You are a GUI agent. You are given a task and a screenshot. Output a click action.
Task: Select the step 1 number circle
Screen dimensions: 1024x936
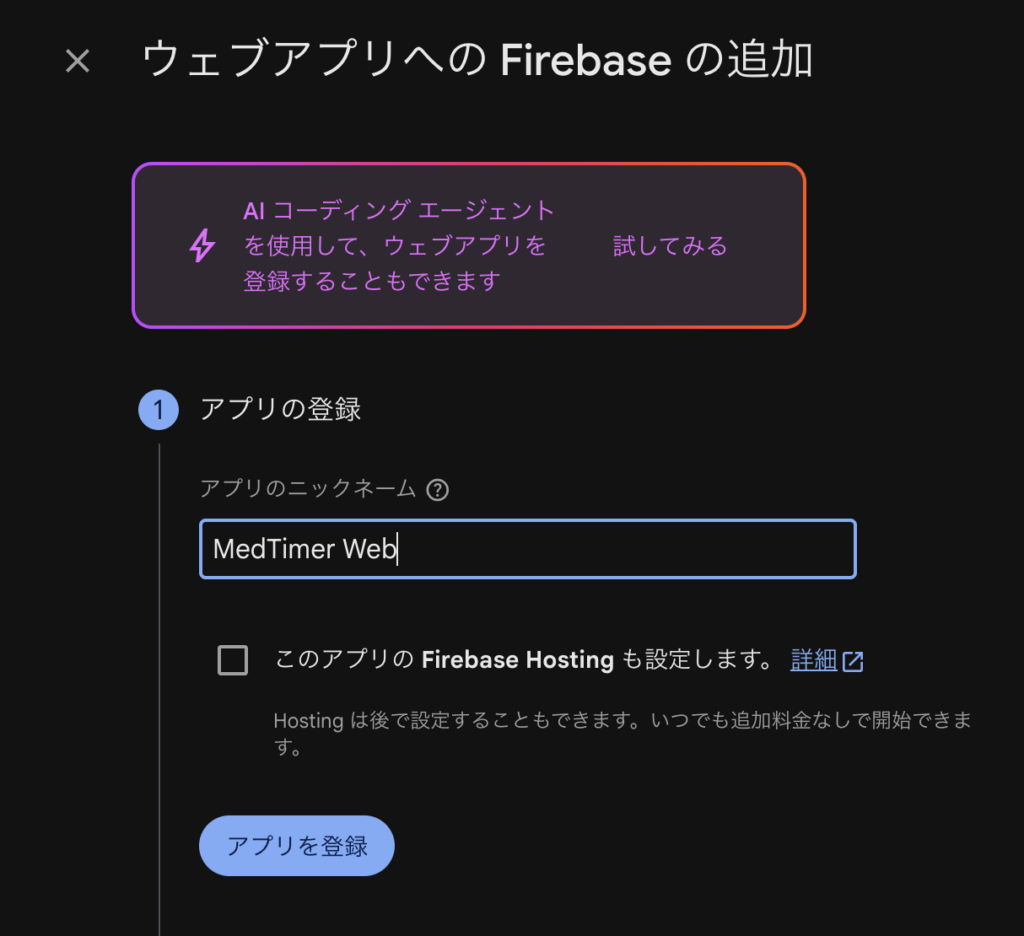pyautogui.click(x=159, y=410)
